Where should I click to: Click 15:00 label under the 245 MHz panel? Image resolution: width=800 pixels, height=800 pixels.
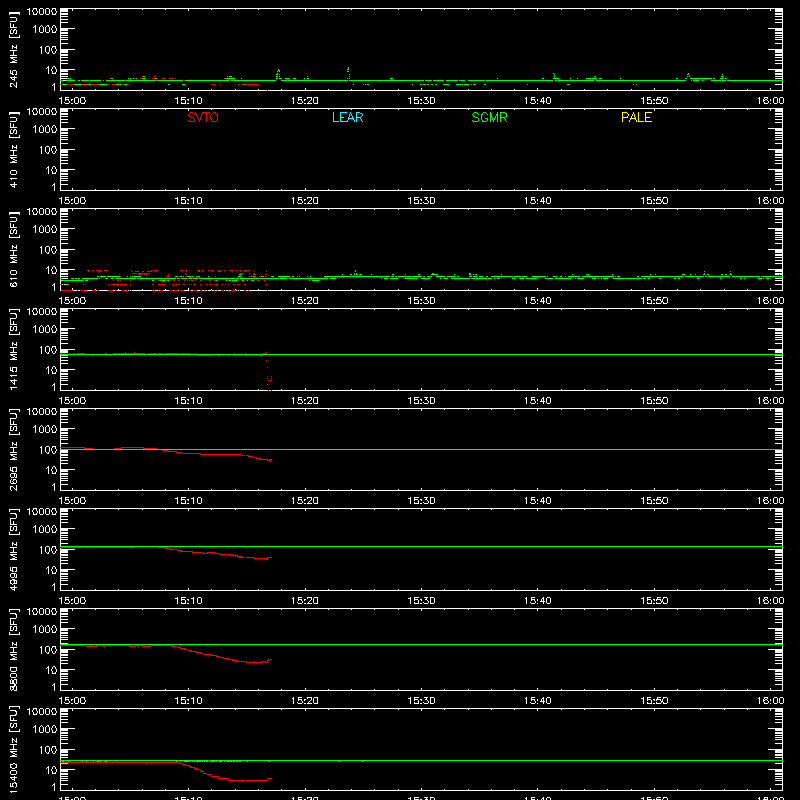(72, 101)
